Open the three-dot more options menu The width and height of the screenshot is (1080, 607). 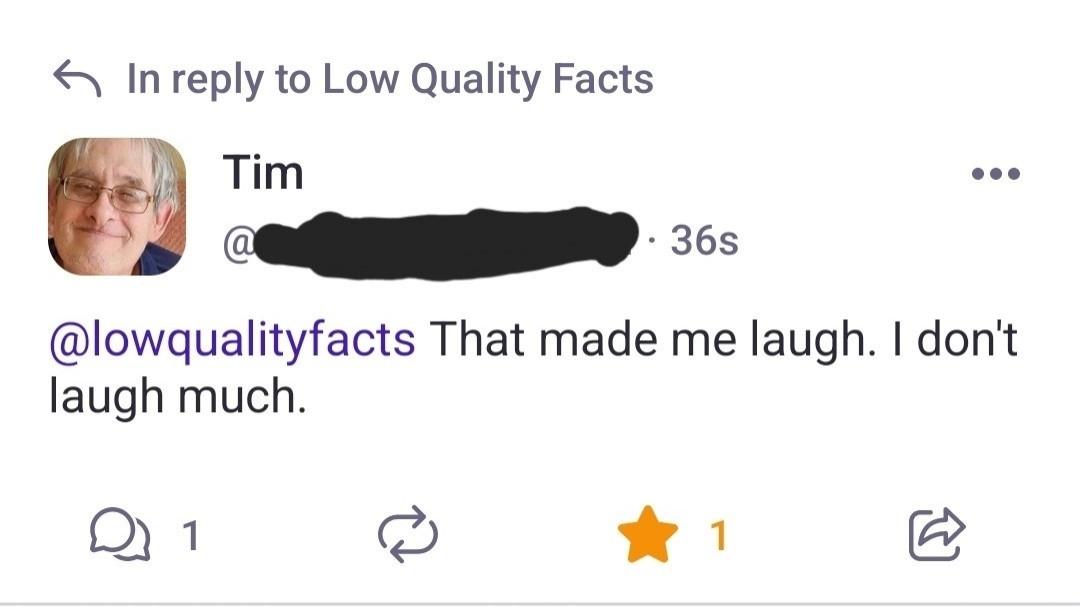[x=995, y=174]
